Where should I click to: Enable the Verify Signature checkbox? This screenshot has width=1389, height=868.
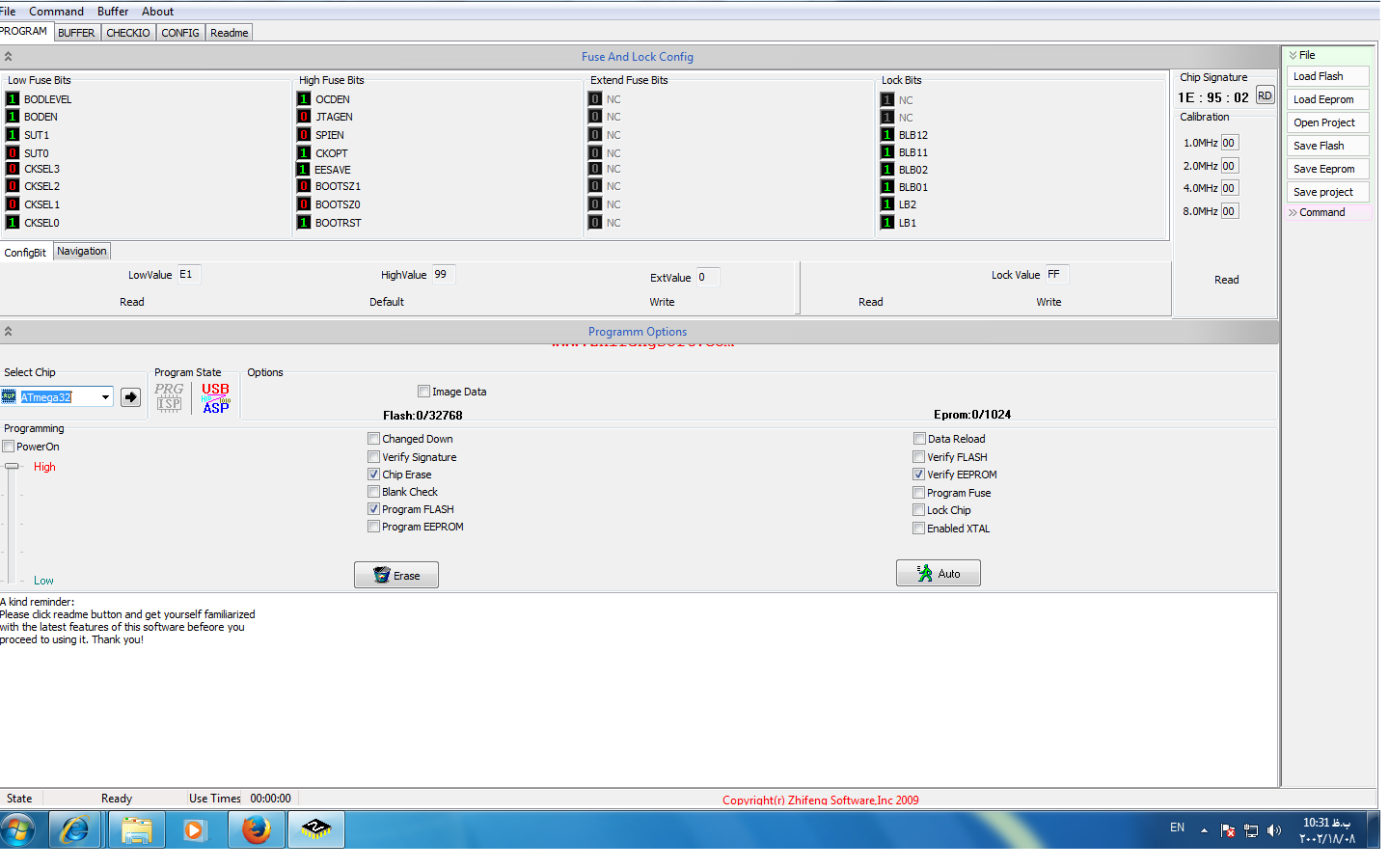pos(373,457)
